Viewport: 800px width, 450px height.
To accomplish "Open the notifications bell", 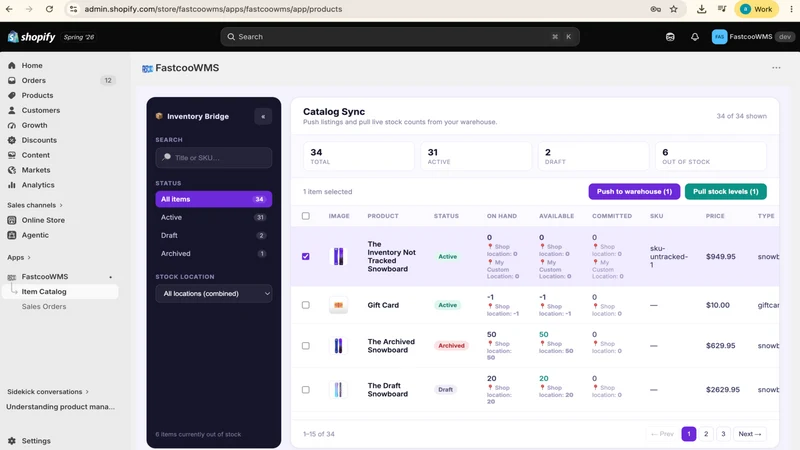I will [694, 37].
